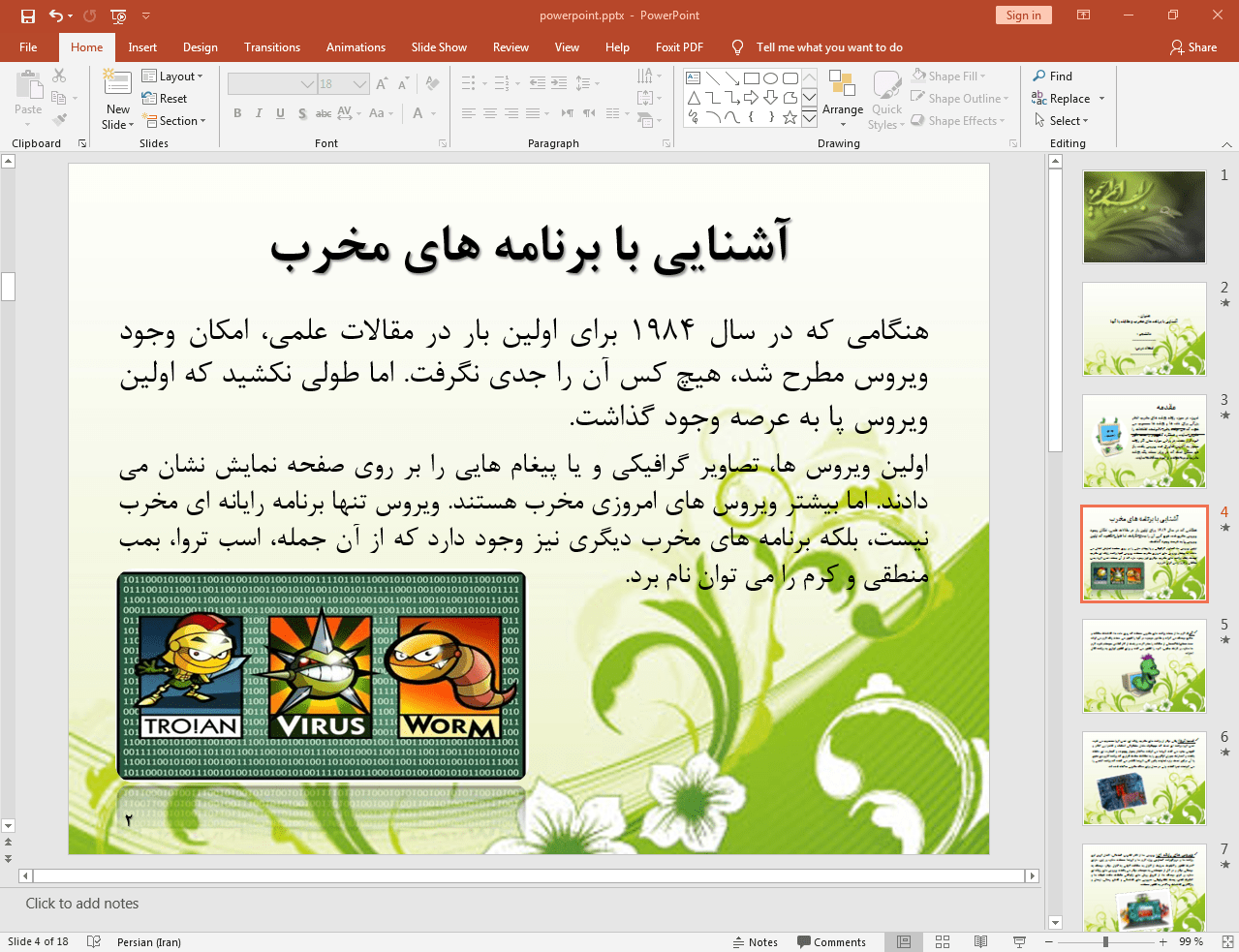Image resolution: width=1239 pixels, height=952 pixels.
Task: Open the Arrange tool in Drawing group
Action: (842, 98)
